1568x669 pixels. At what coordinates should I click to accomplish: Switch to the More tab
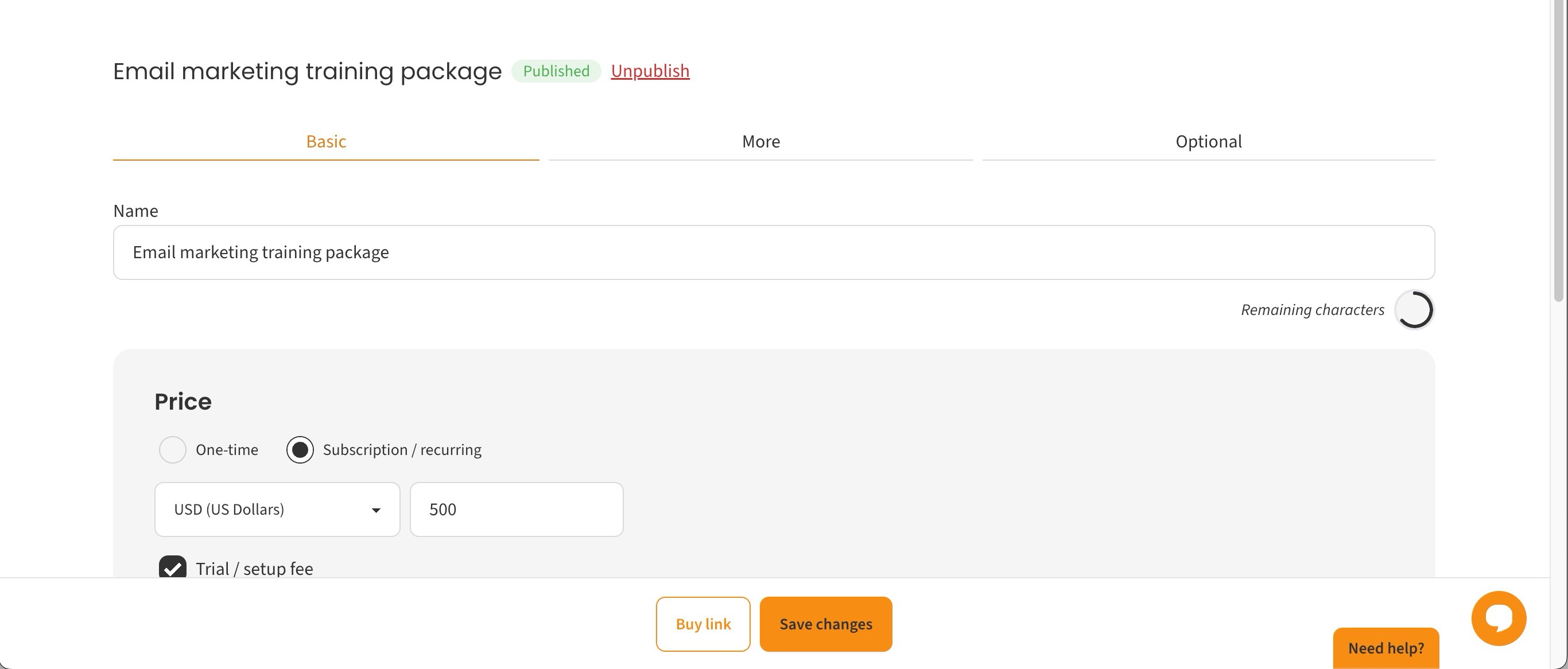coord(760,142)
